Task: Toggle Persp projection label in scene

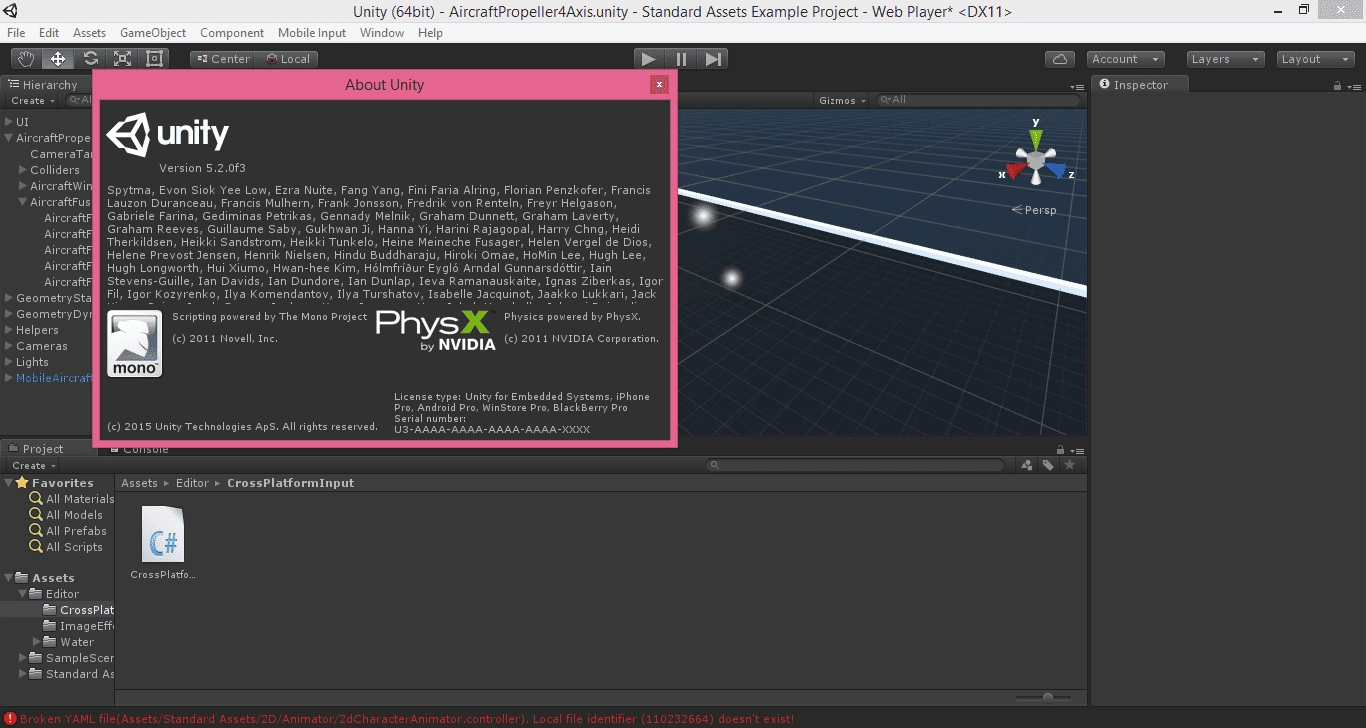Action: click(x=1034, y=210)
